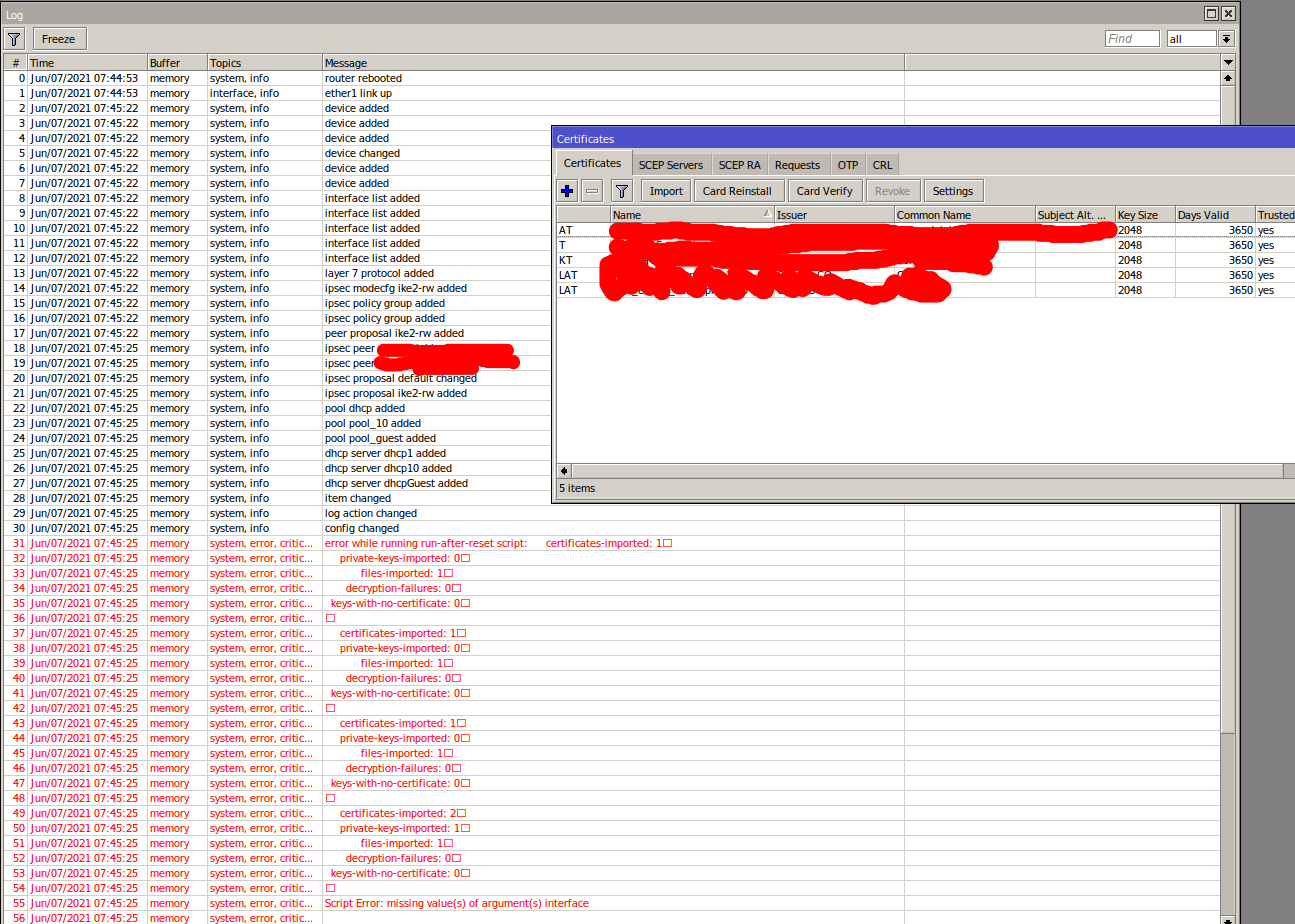
Task: Add a new certificate with the plus icon
Action: [565, 190]
